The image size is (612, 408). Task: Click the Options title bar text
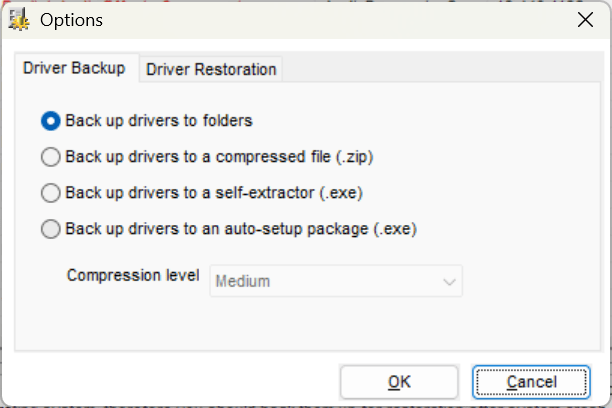(71, 20)
